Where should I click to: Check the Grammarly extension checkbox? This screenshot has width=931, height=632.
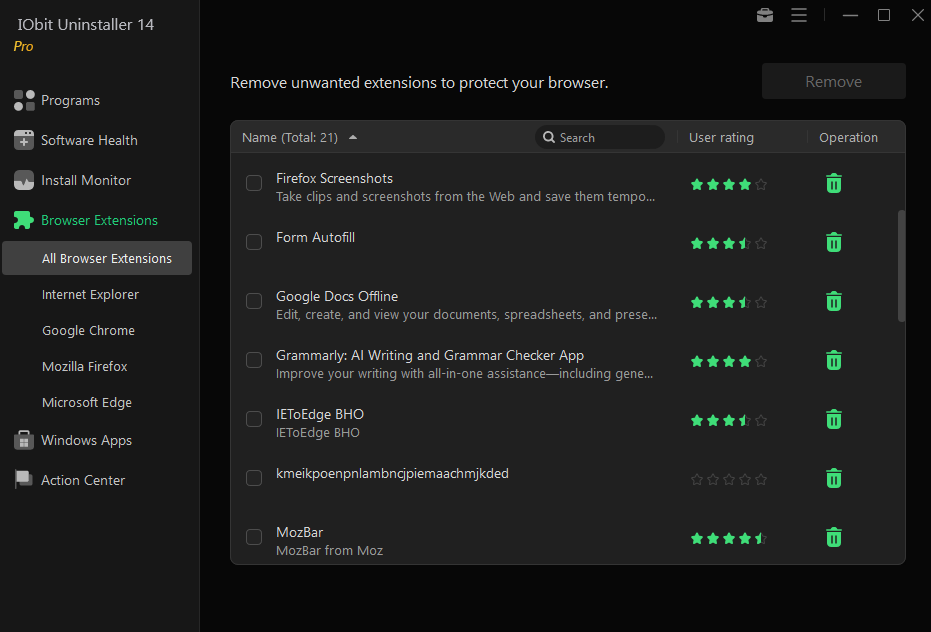[254, 360]
